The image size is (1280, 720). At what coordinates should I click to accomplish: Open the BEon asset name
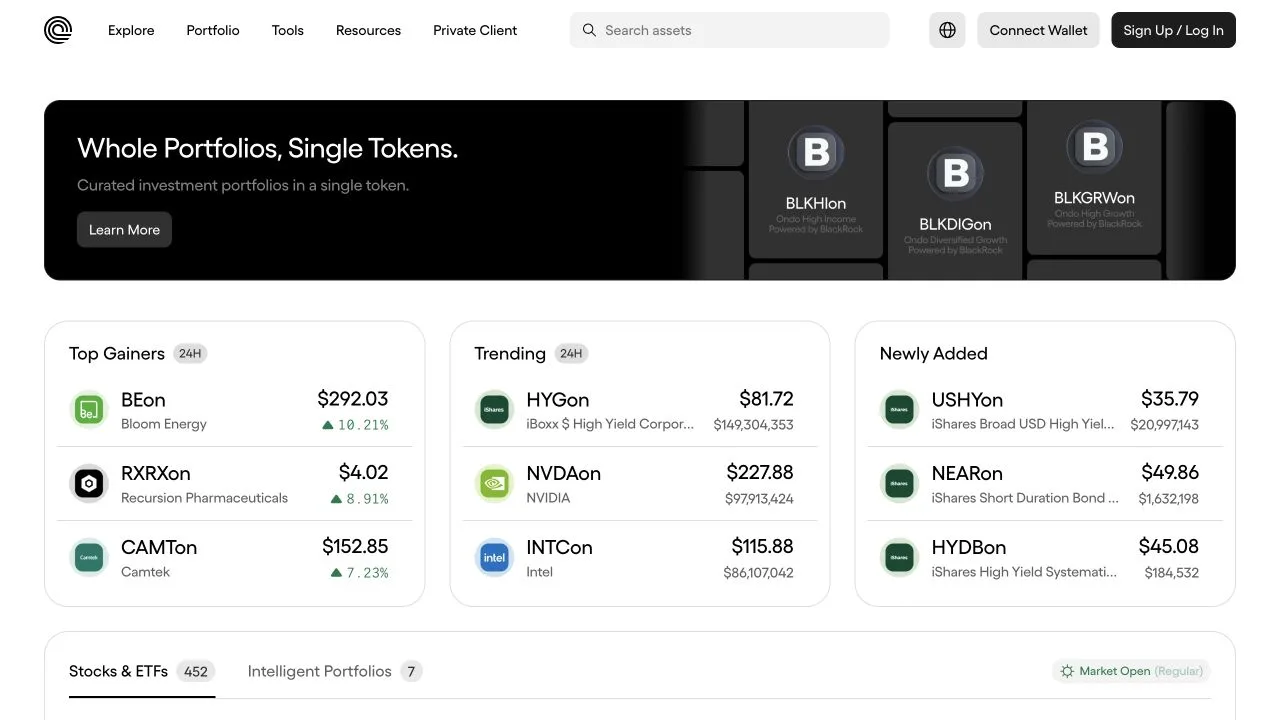(143, 400)
